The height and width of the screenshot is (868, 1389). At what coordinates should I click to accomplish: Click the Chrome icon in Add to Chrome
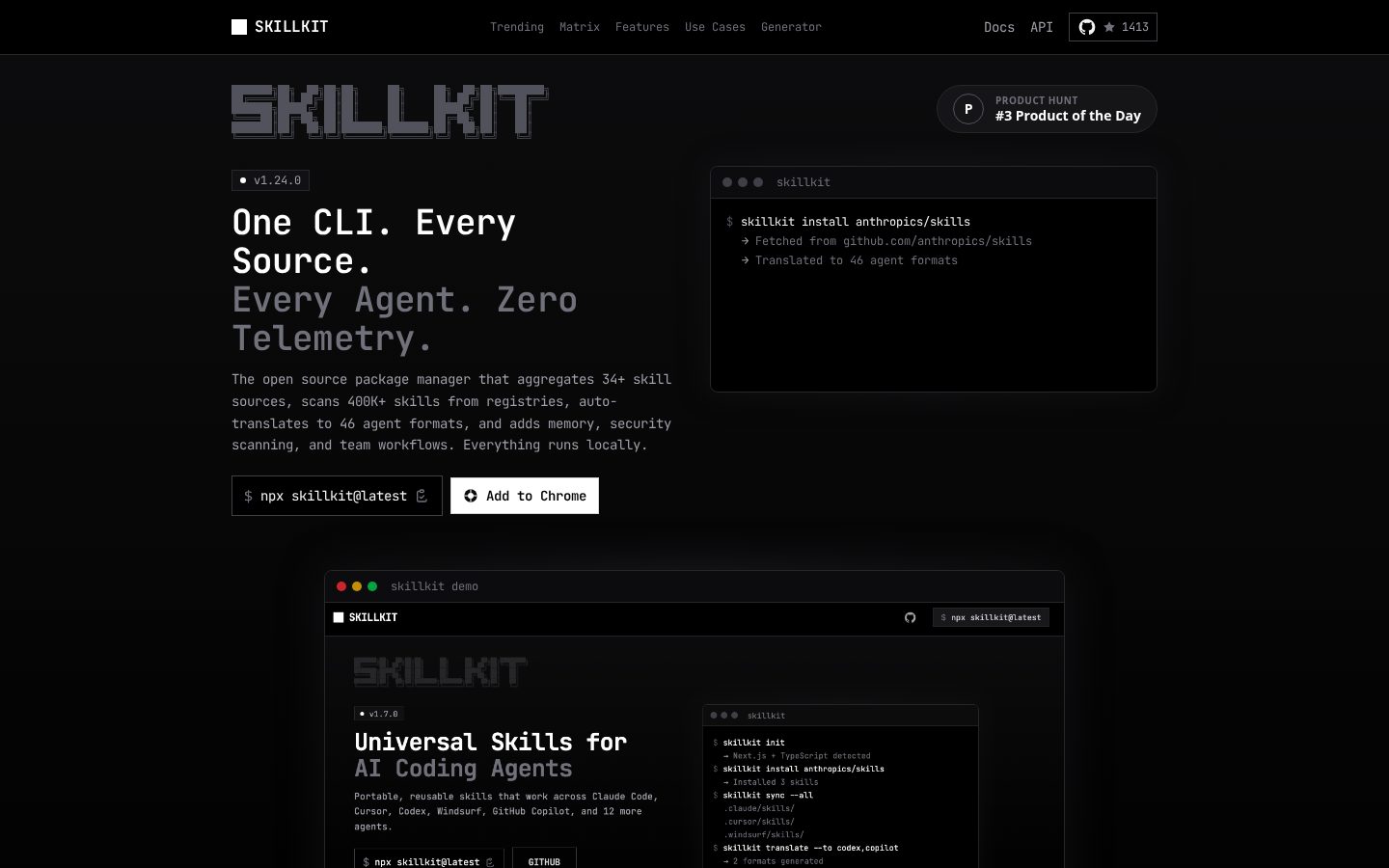click(x=471, y=496)
